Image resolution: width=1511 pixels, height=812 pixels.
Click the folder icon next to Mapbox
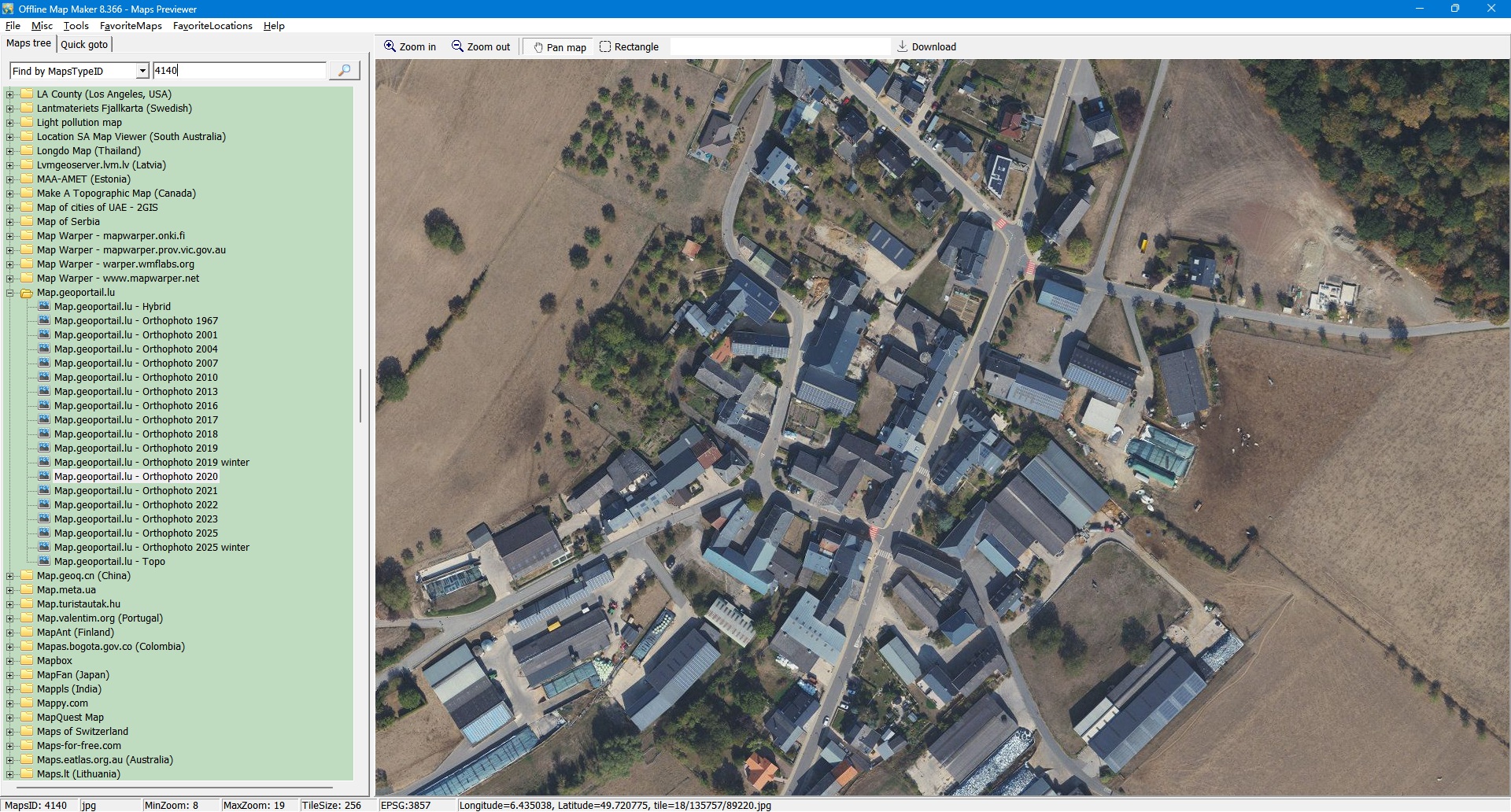click(x=27, y=661)
